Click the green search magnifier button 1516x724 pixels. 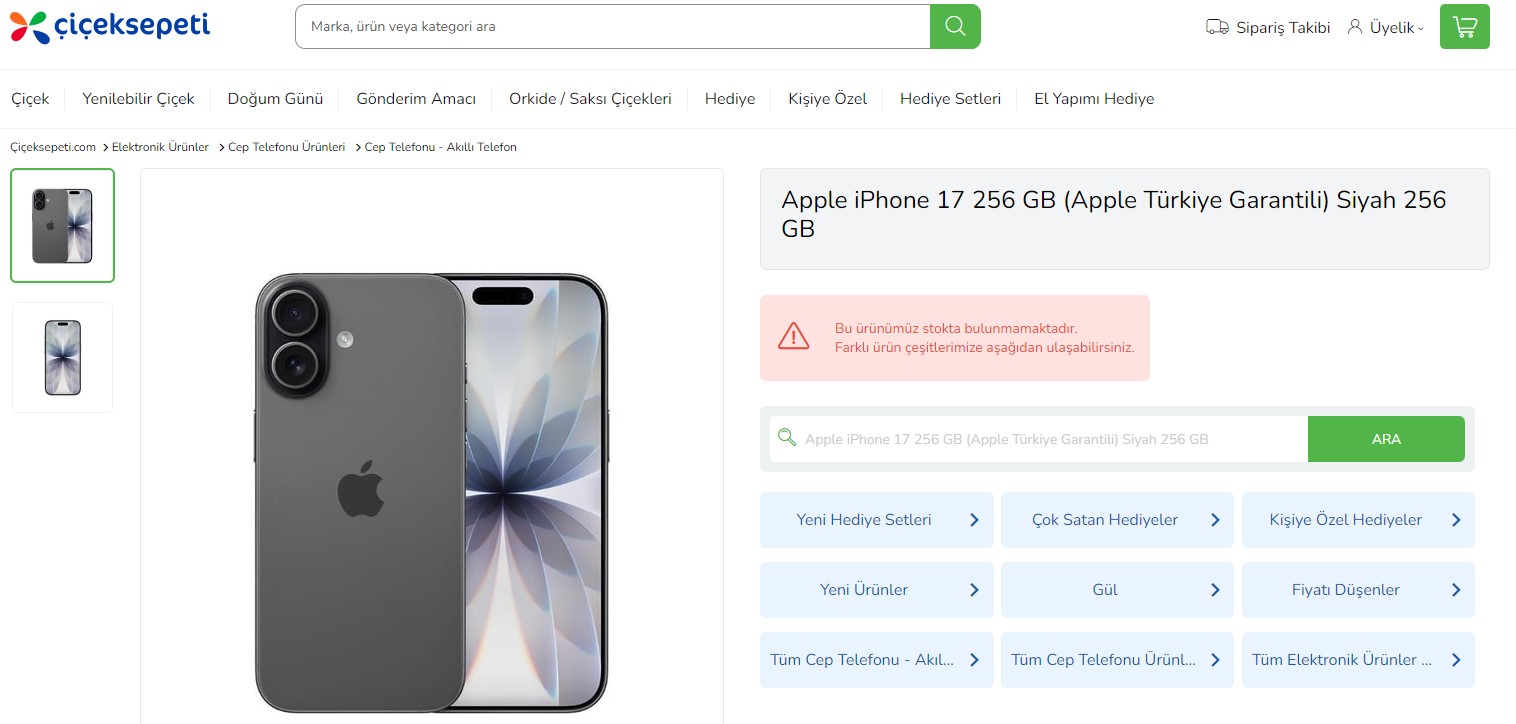point(955,26)
